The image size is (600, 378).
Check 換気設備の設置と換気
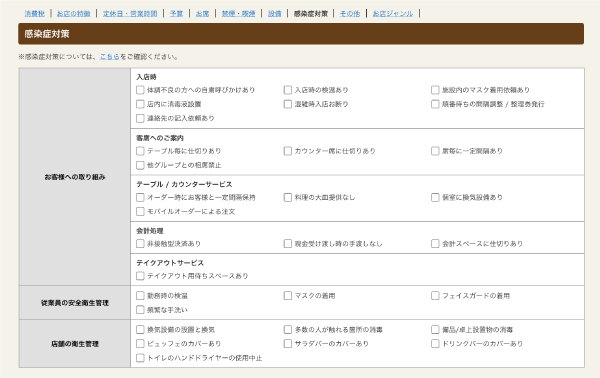click(x=140, y=329)
